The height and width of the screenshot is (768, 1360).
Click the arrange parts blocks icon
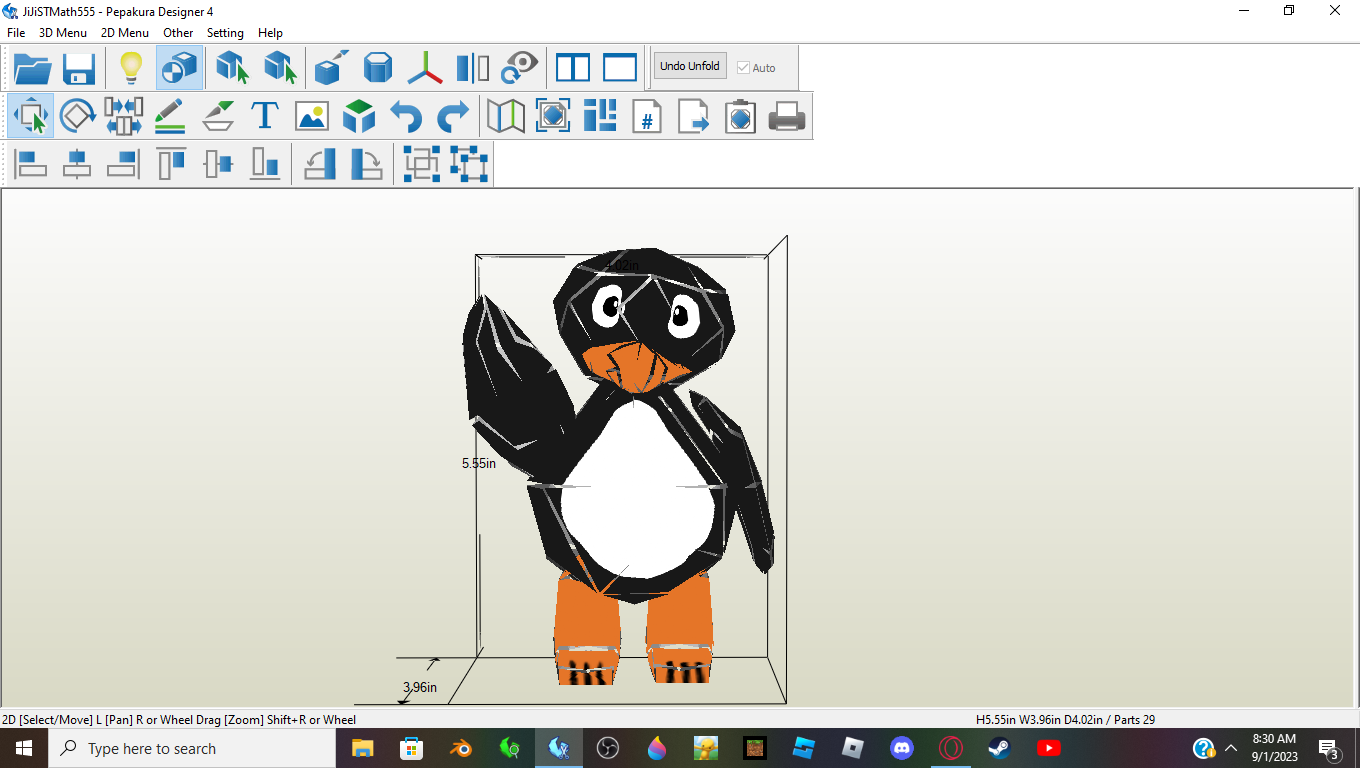600,116
